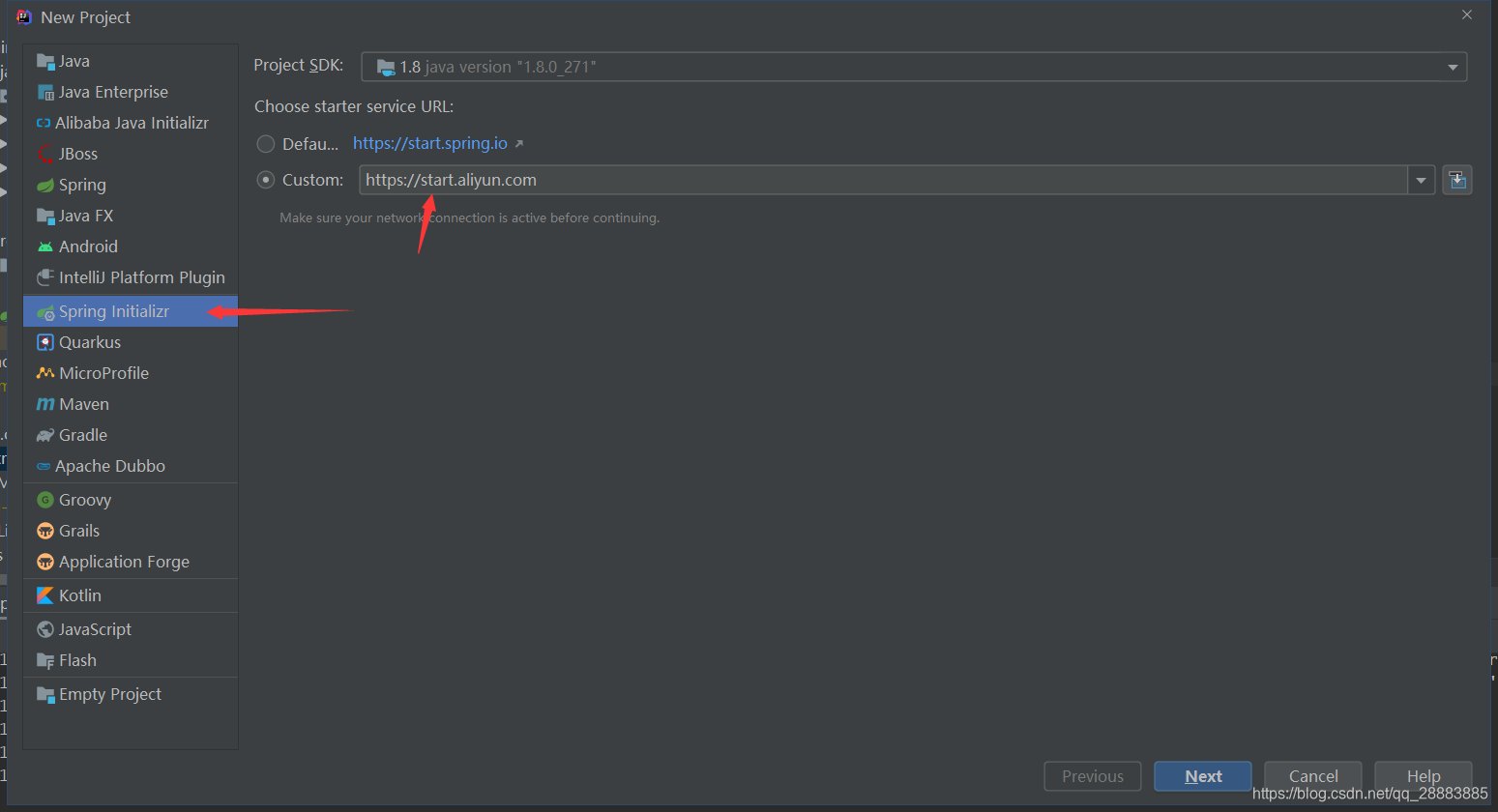Click the IntelliJ logo in title bar
The width and height of the screenshot is (1498, 812).
[24, 16]
